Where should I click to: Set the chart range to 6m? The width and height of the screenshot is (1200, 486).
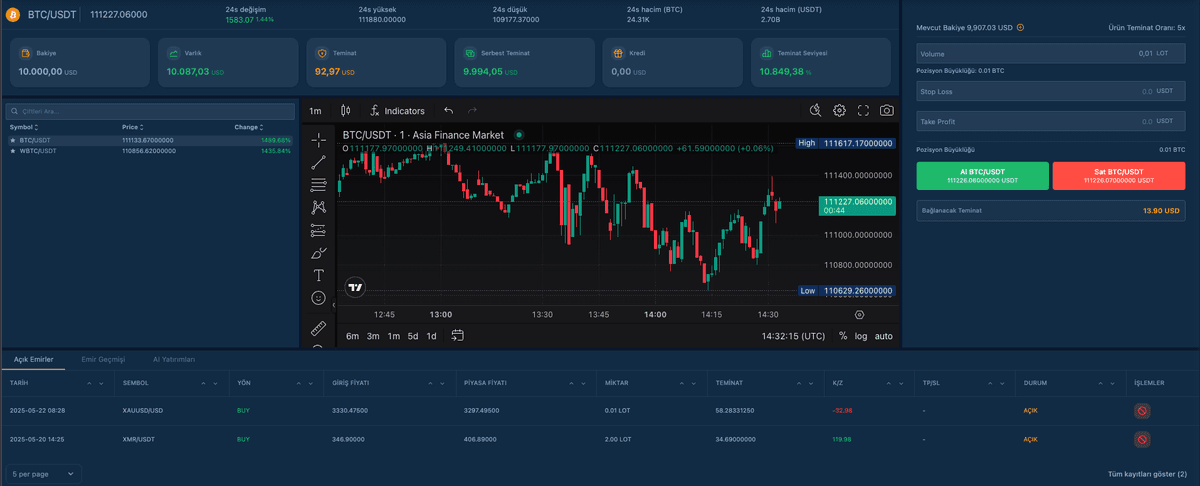pyautogui.click(x=352, y=336)
